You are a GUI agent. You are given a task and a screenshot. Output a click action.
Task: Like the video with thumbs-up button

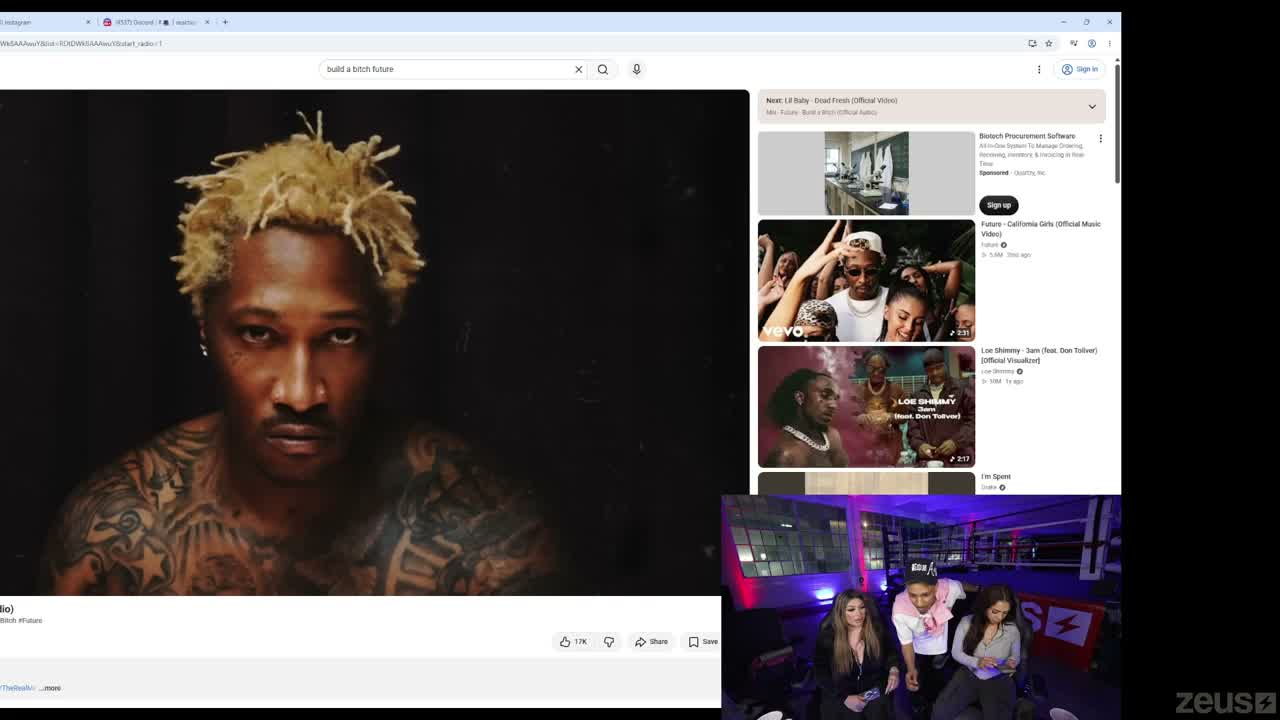coord(573,642)
